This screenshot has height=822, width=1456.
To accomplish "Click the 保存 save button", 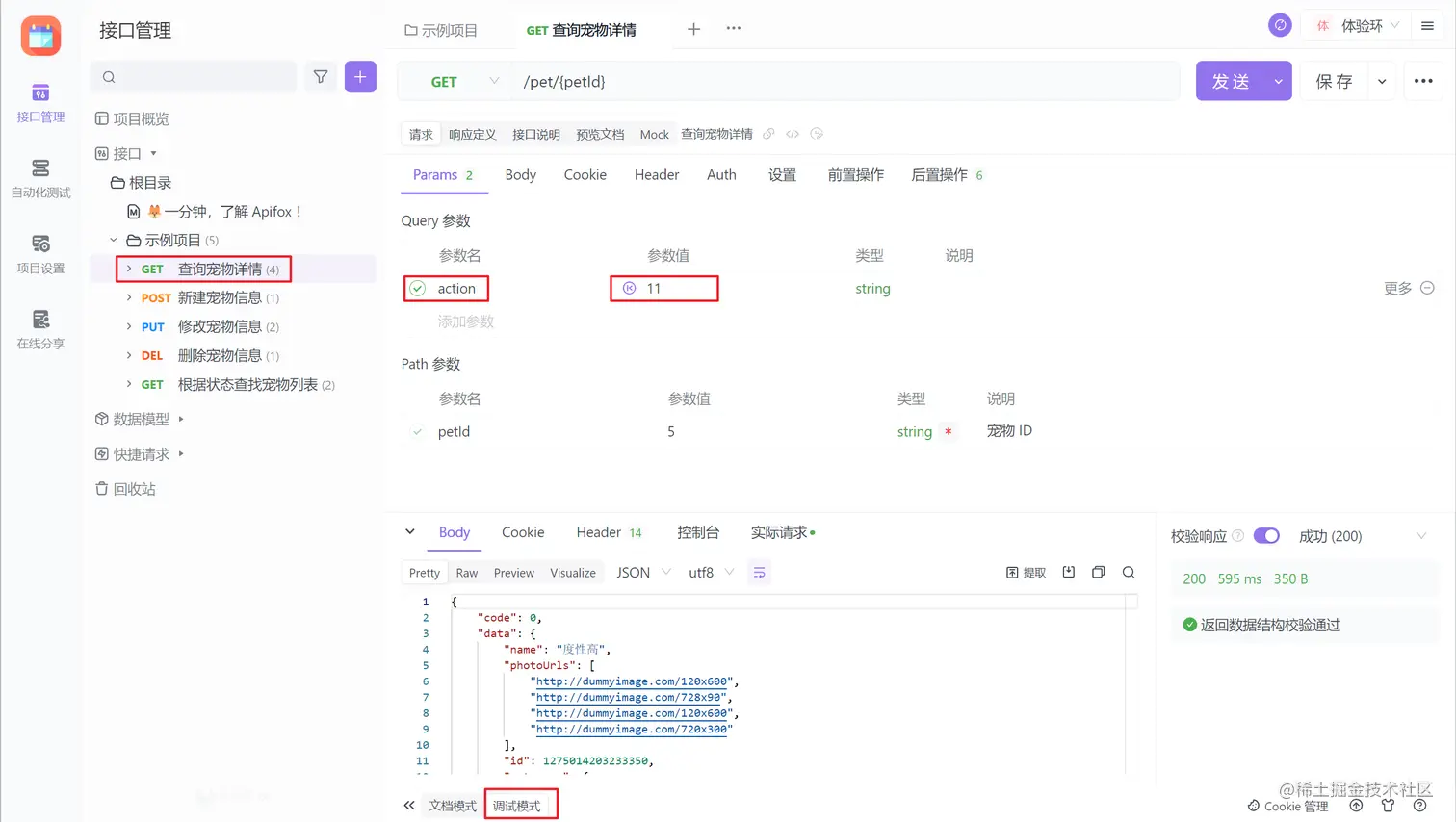I will [1335, 82].
